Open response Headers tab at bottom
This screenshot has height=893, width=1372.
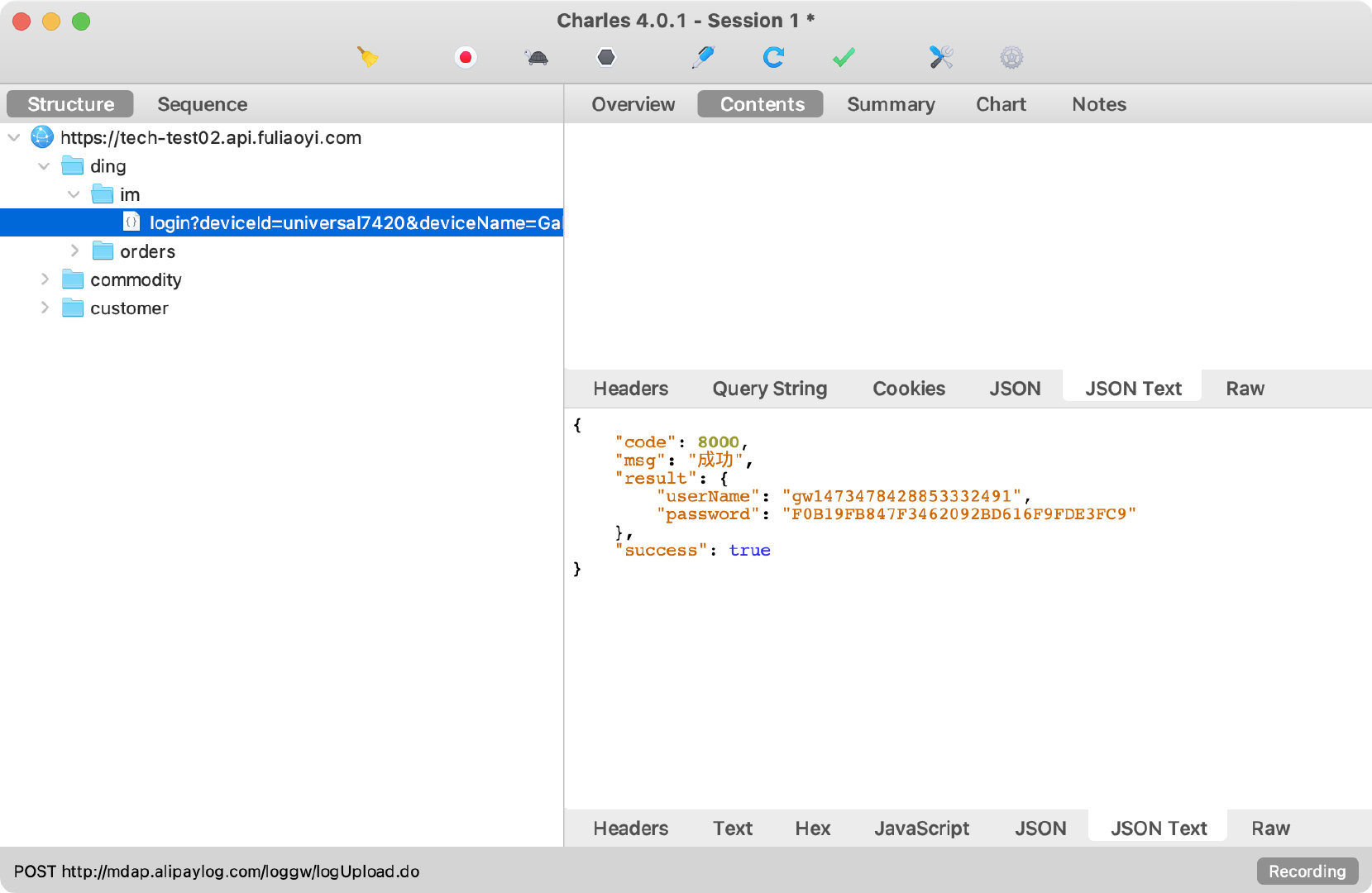coord(630,829)
